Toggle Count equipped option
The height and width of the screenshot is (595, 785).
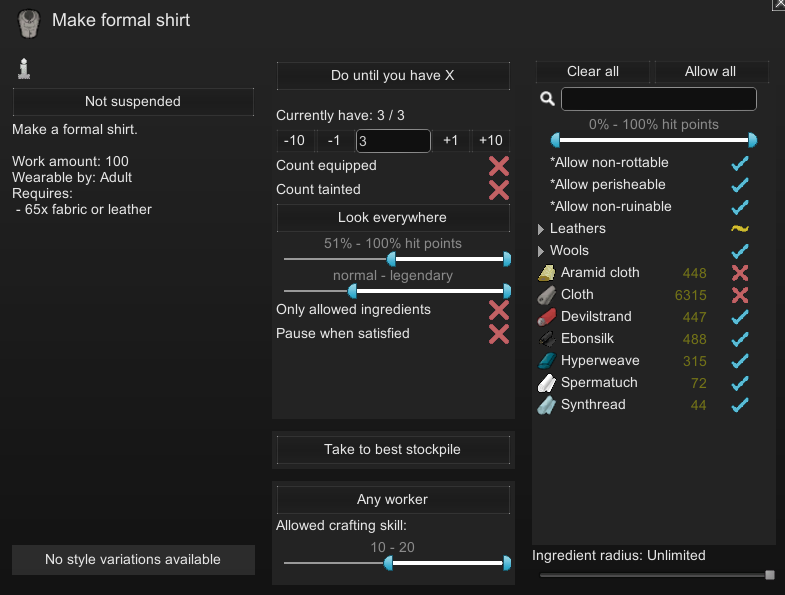click(x=499, y=166)
